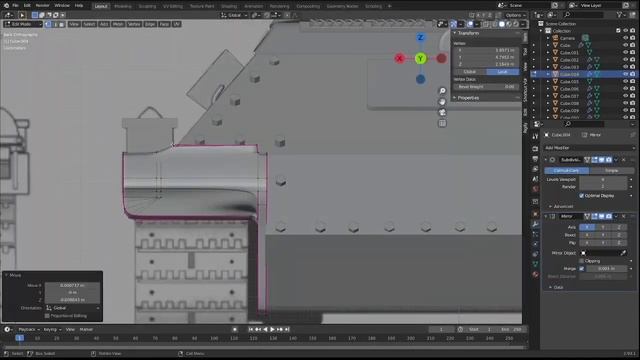Viewport: 640px width, 360px height.
Task: Toggle the Optimal Display checkbox
Action: (581, 196)
